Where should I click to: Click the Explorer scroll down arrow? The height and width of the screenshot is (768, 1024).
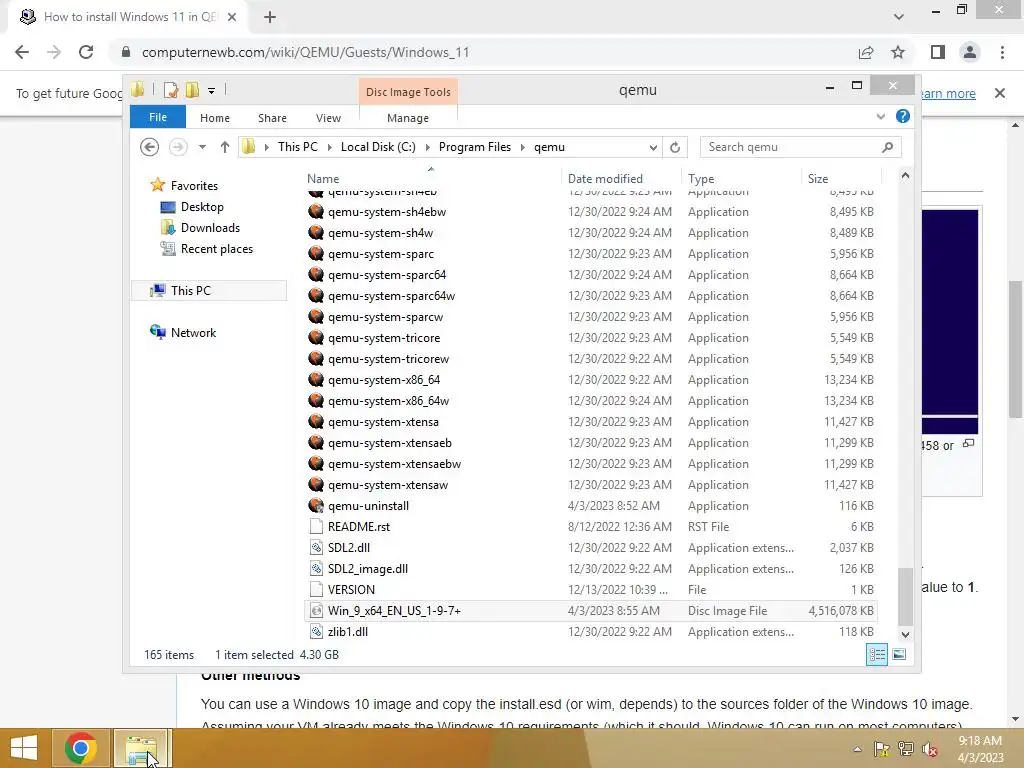pos(905,634)
